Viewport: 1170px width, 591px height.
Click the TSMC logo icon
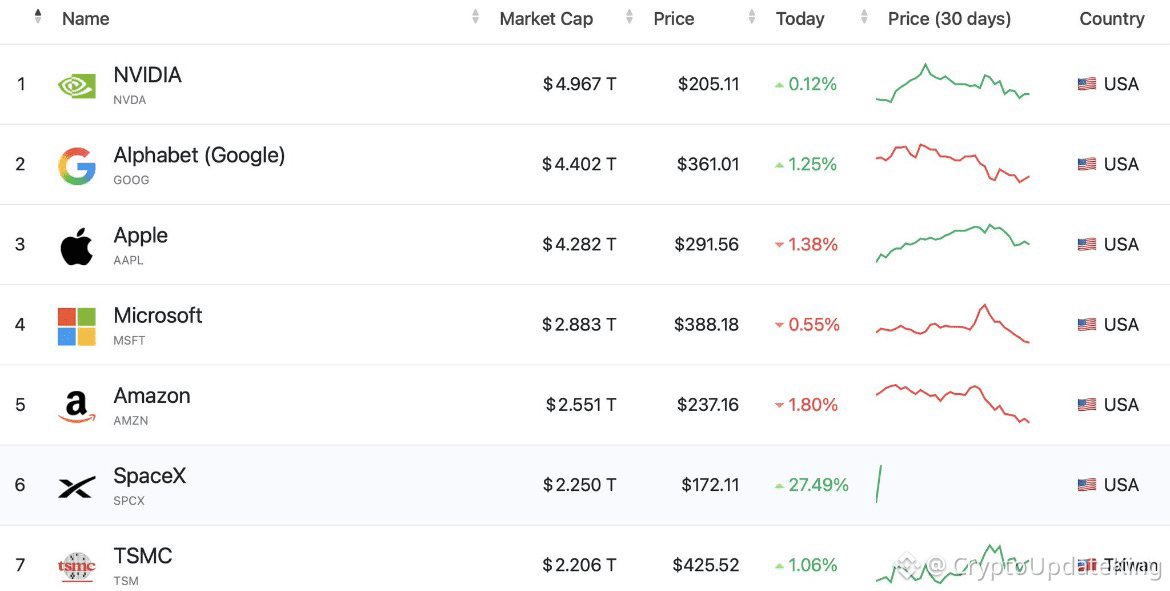(77, 567)
